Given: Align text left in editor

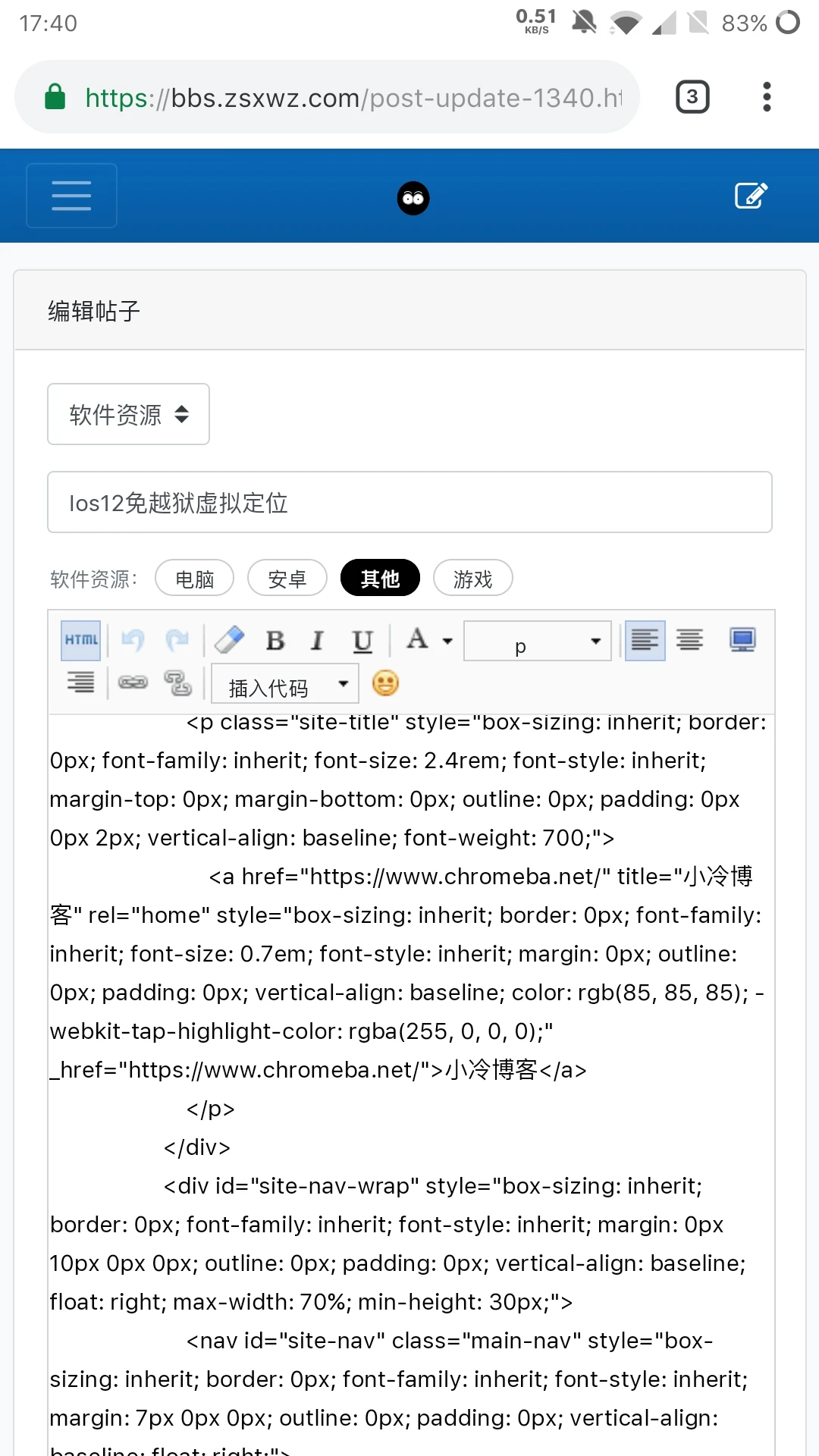Looking at the screenshot, I should tap(645, 640).
